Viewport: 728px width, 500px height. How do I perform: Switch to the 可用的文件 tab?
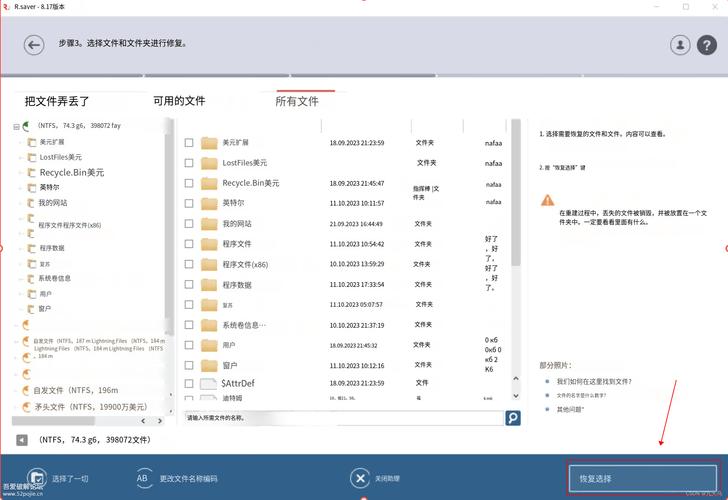(179, 101)
